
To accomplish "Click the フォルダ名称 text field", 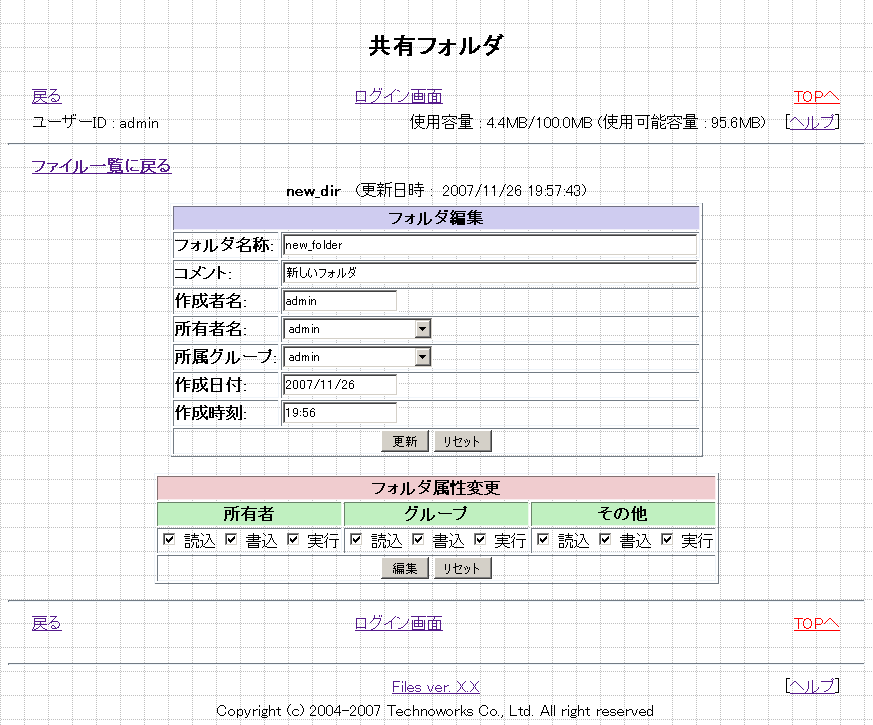I will (489, 245).
